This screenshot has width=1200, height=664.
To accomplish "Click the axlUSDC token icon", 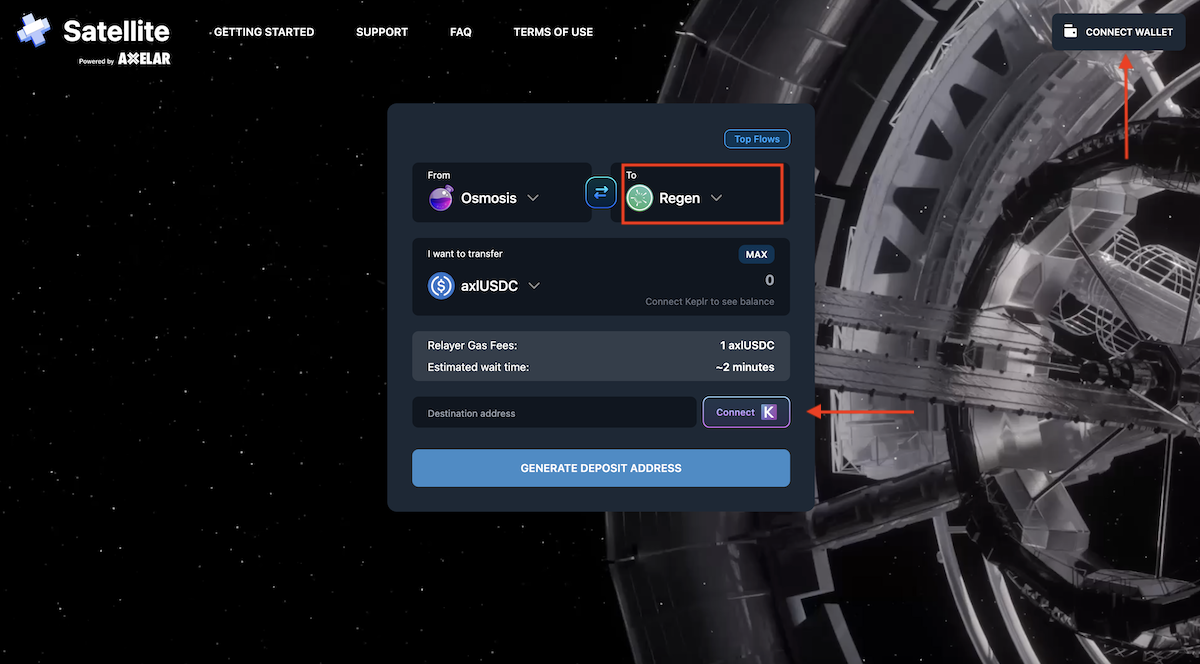I will 441,286.
